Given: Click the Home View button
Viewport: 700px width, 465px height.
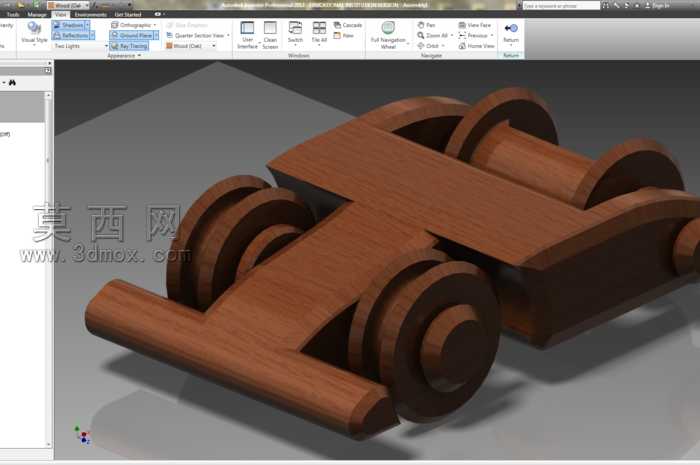Looking at the screenshot, I should [x=476, y=46].
